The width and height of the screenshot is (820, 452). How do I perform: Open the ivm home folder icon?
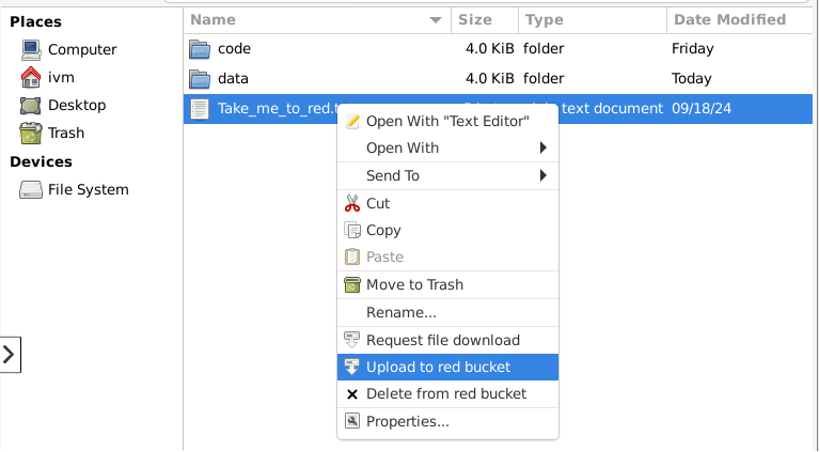31,77
